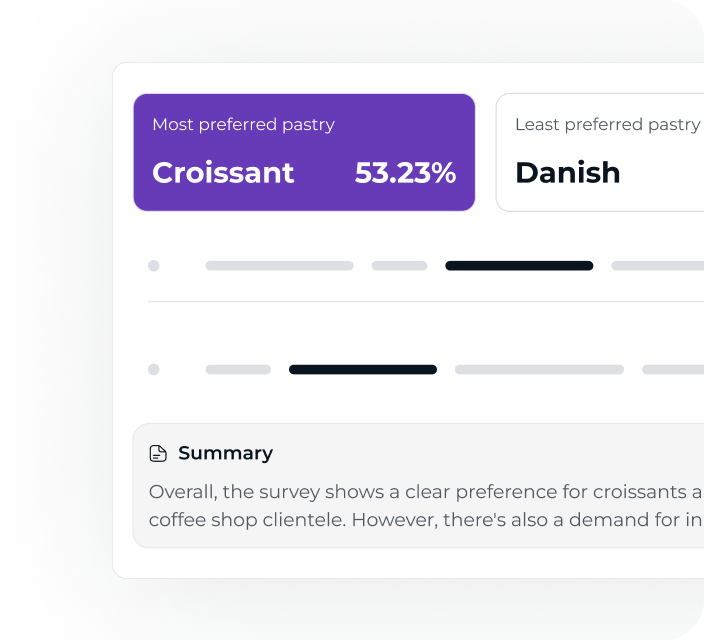Click the Danish heading text

[567, 173]
